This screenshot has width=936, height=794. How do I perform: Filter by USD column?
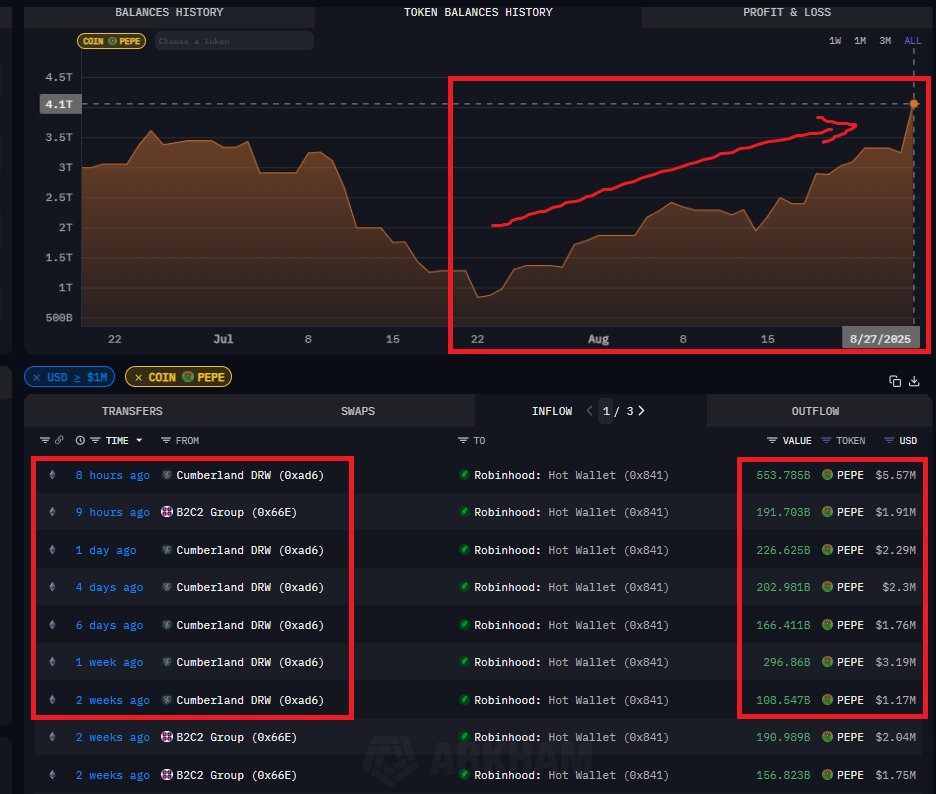click(x=889, y=441)
